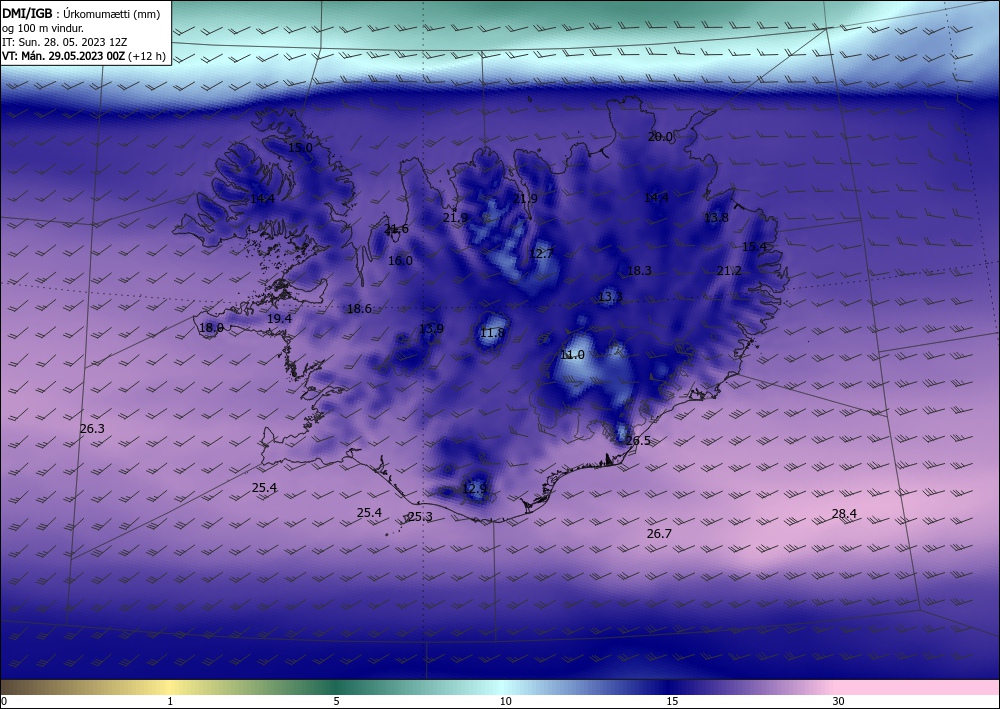This screenshot has width=1000, height=709.
Task: Select the 12.7 value label
Action: click(541, 253)
